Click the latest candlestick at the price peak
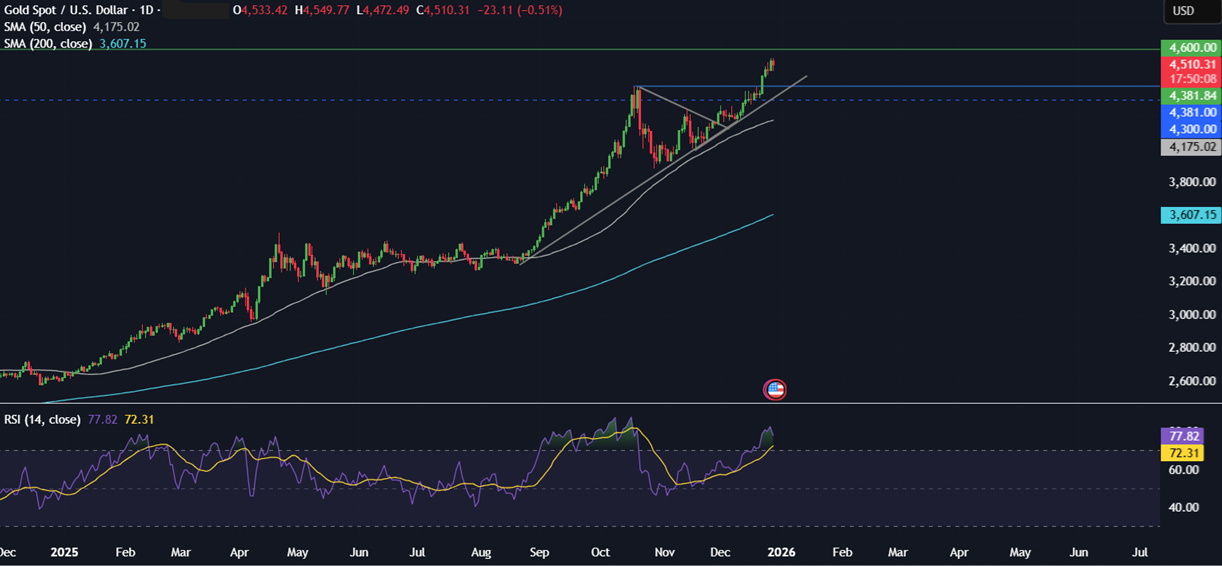Viewport: 1222px width, 566px height. coord(773,64)
